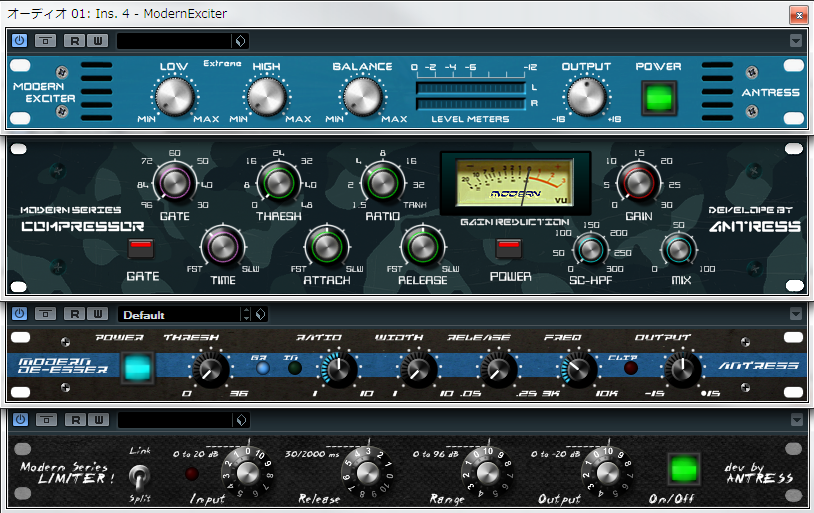This screenshot has height=513, width=814.
Task: Click the left-most square button on Limiter header
Action: 46,420
